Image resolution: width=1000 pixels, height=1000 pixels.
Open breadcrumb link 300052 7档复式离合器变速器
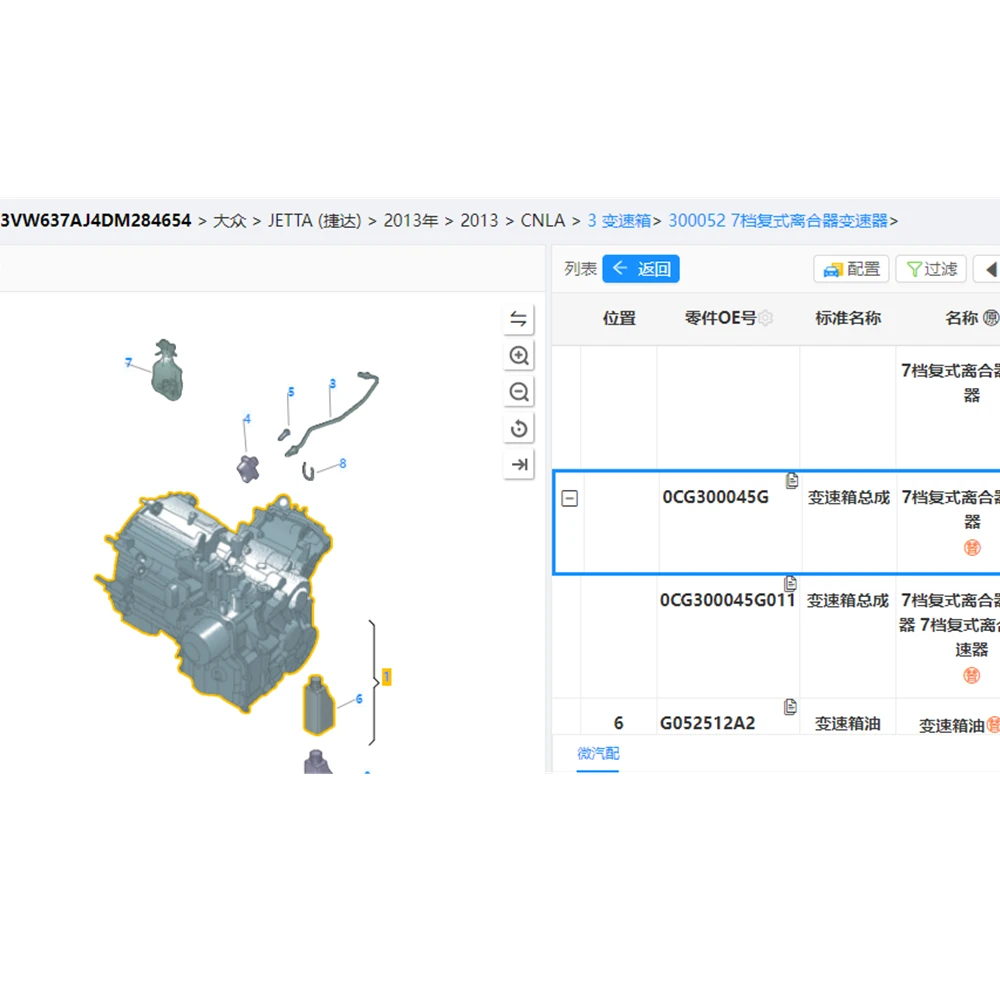(778, 221)
